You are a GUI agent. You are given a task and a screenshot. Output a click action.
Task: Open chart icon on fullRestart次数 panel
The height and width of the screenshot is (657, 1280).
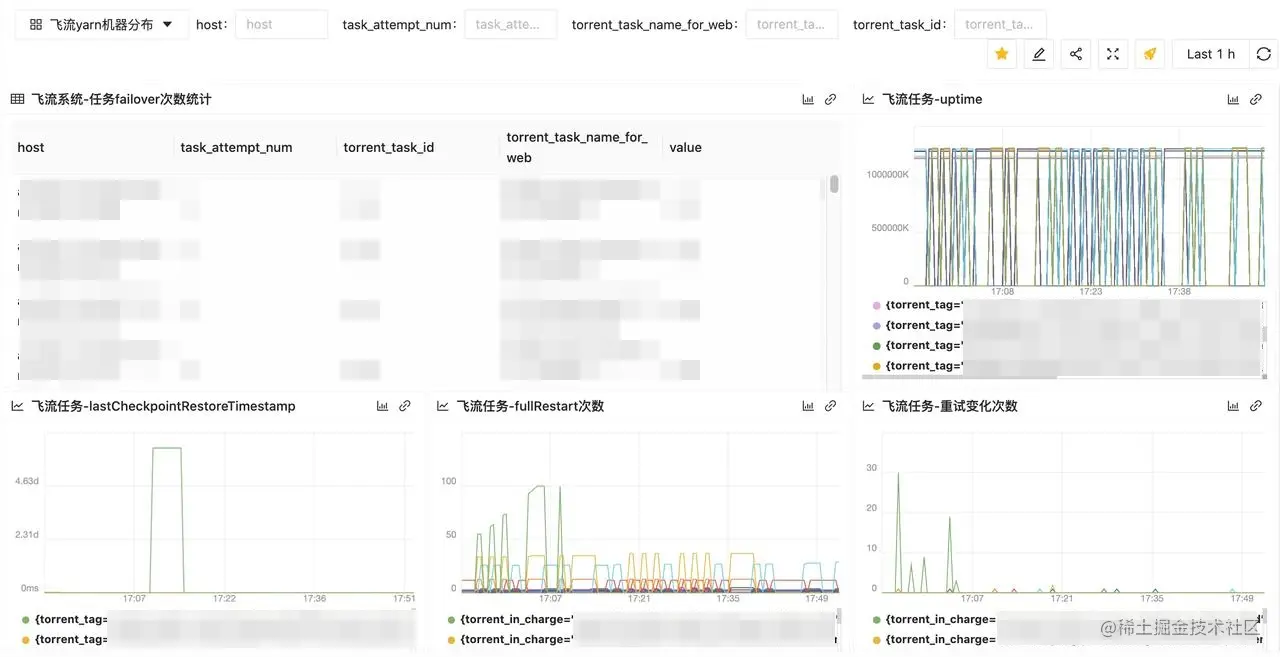point(808,406)
